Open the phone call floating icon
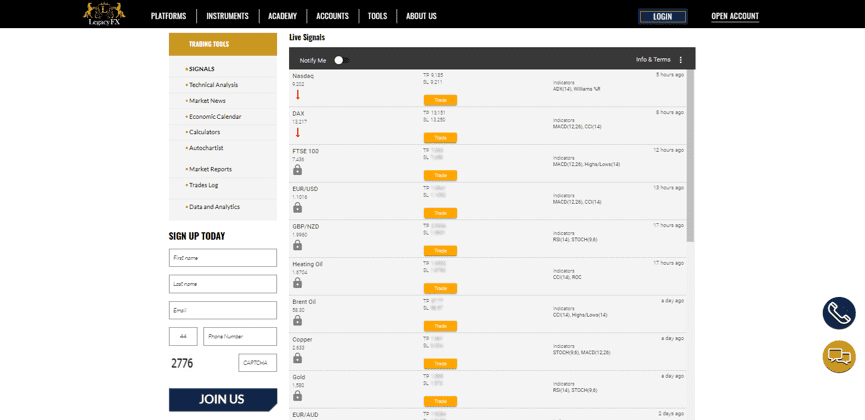The image size is (865, 420). coord(839,313)
